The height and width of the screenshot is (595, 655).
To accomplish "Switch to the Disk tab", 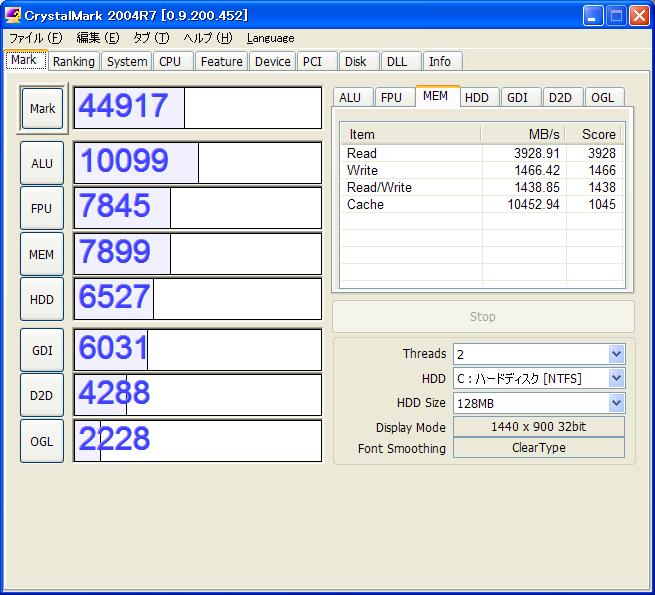I will point(359,61).
